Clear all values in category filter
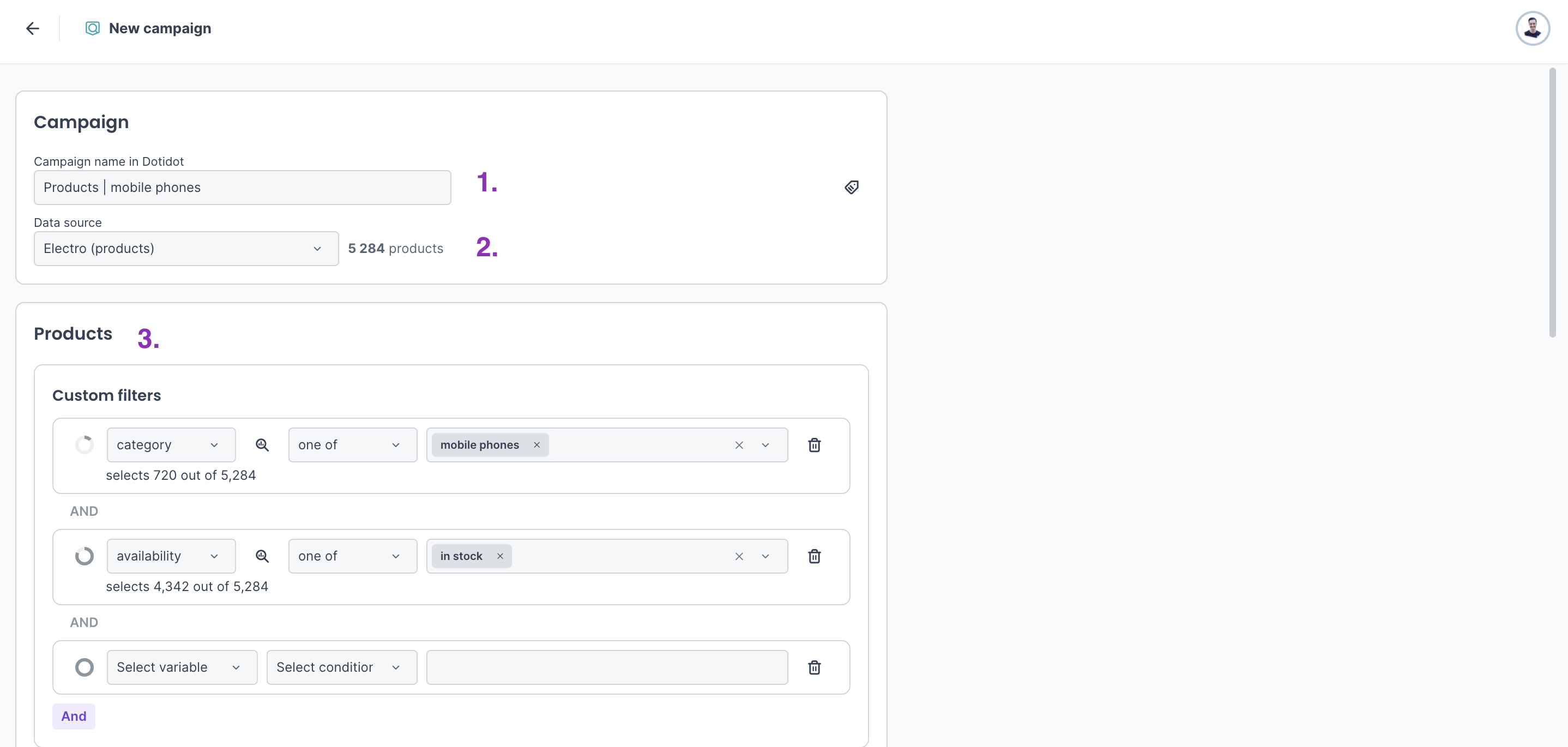The width and height of the screenshot is (1568, 747). tap(738, 445)
